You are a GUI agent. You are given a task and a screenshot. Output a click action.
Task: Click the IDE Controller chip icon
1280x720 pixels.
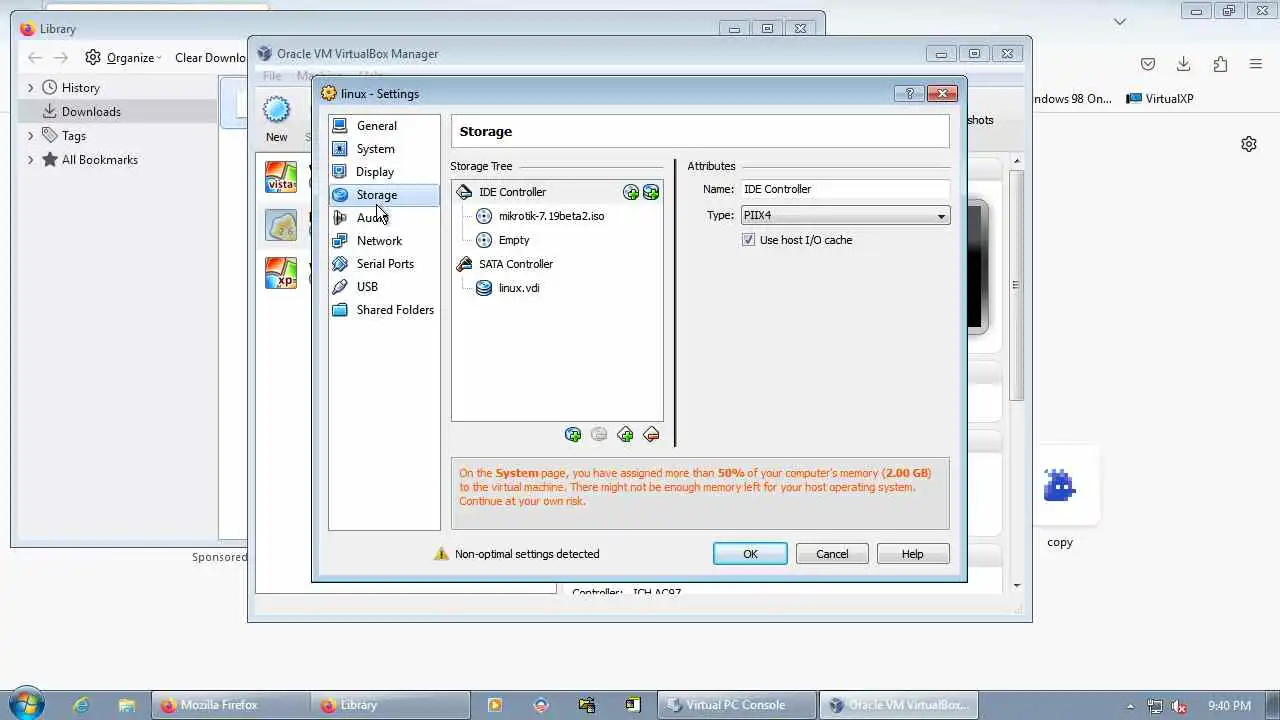pyautogui.click(x=464, y=192)
